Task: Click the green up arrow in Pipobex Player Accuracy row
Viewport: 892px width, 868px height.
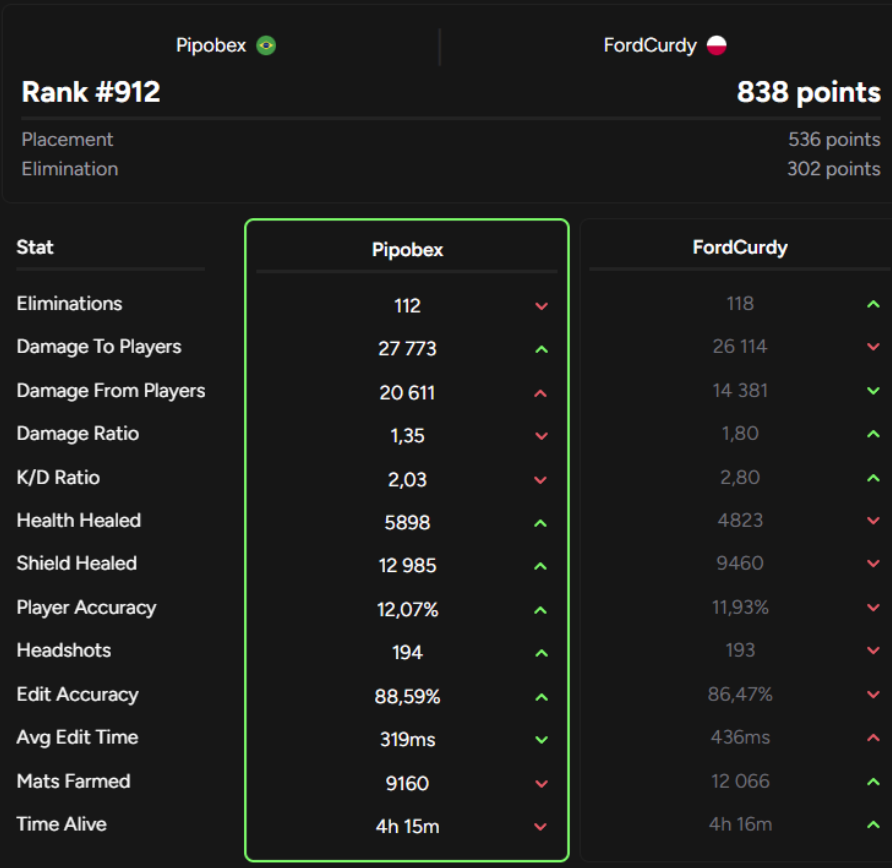Action: pyautogui.click(x=540, y=610)
